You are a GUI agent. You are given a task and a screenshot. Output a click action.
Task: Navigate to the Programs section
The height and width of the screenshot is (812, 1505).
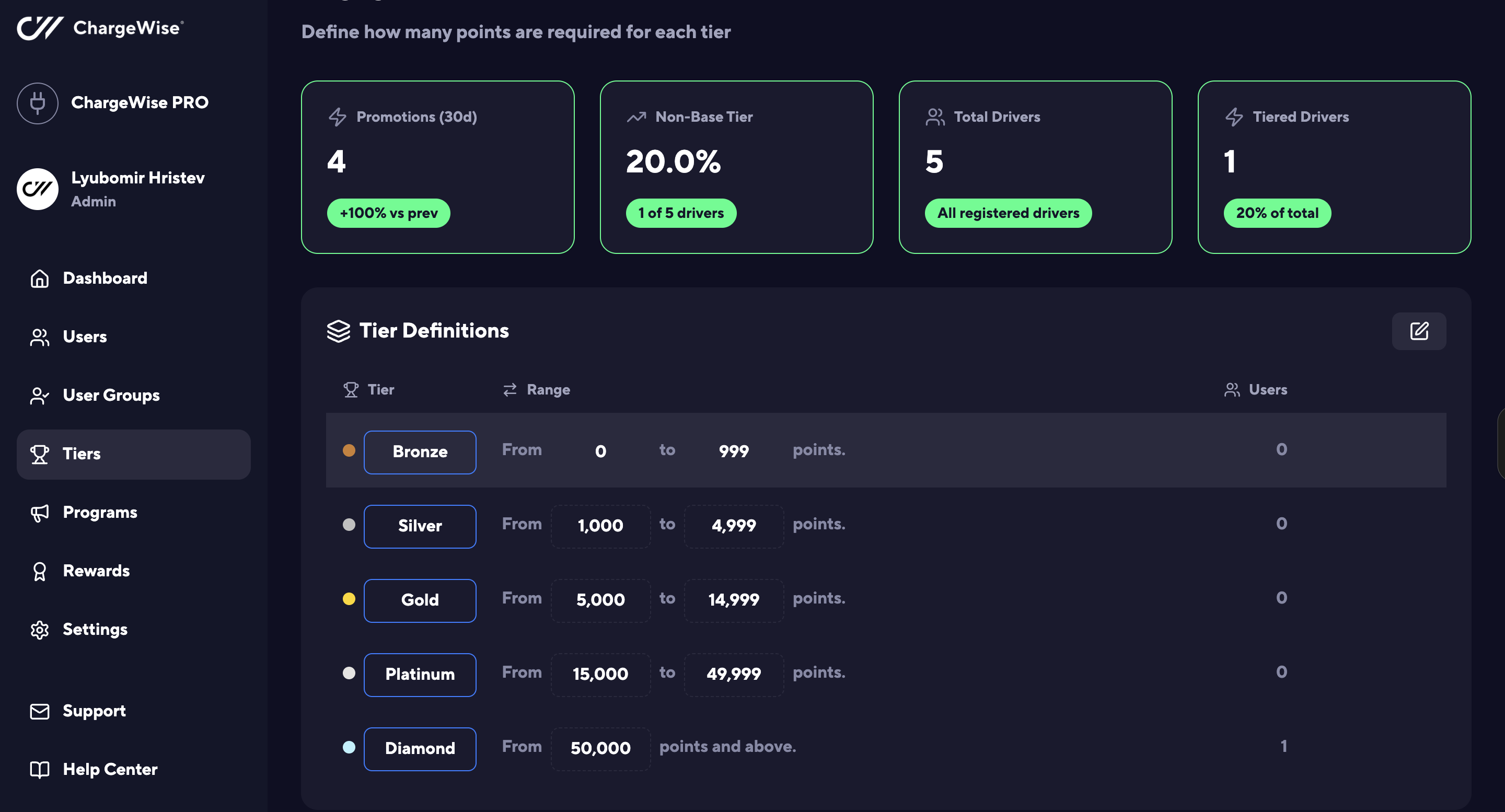(x=100, y=512)
